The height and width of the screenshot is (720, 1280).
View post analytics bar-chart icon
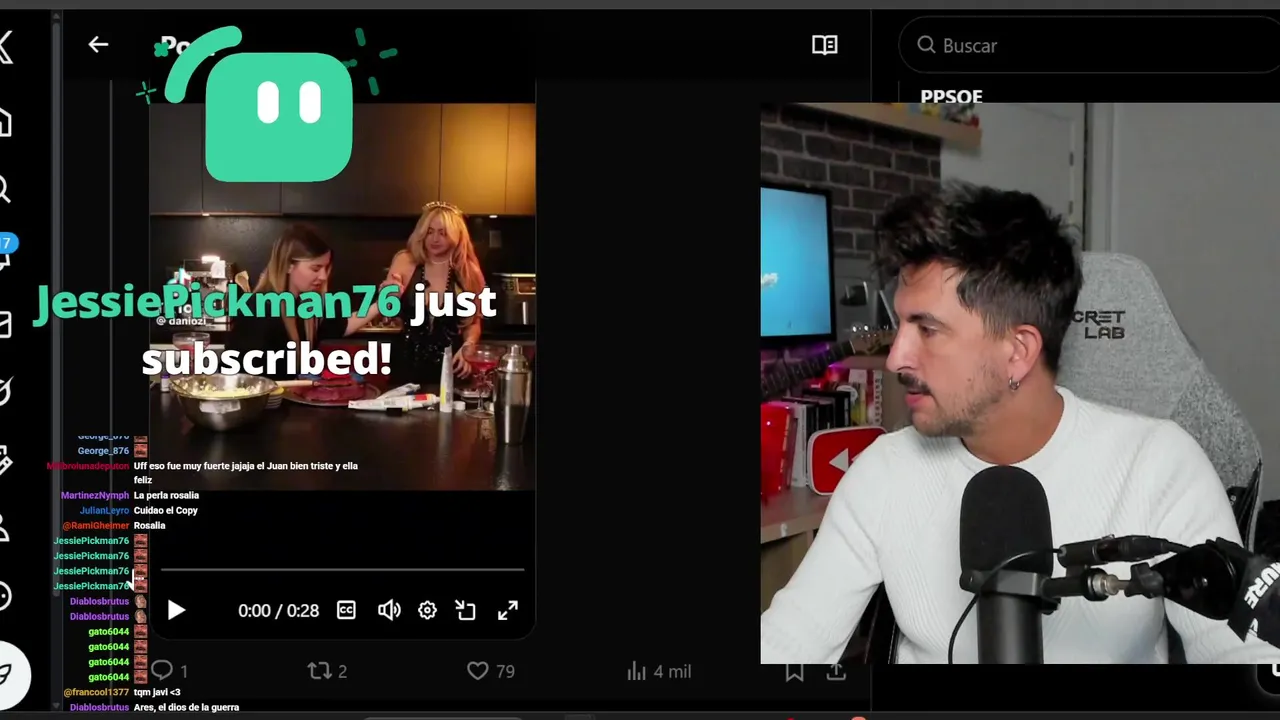click(636, 671)
